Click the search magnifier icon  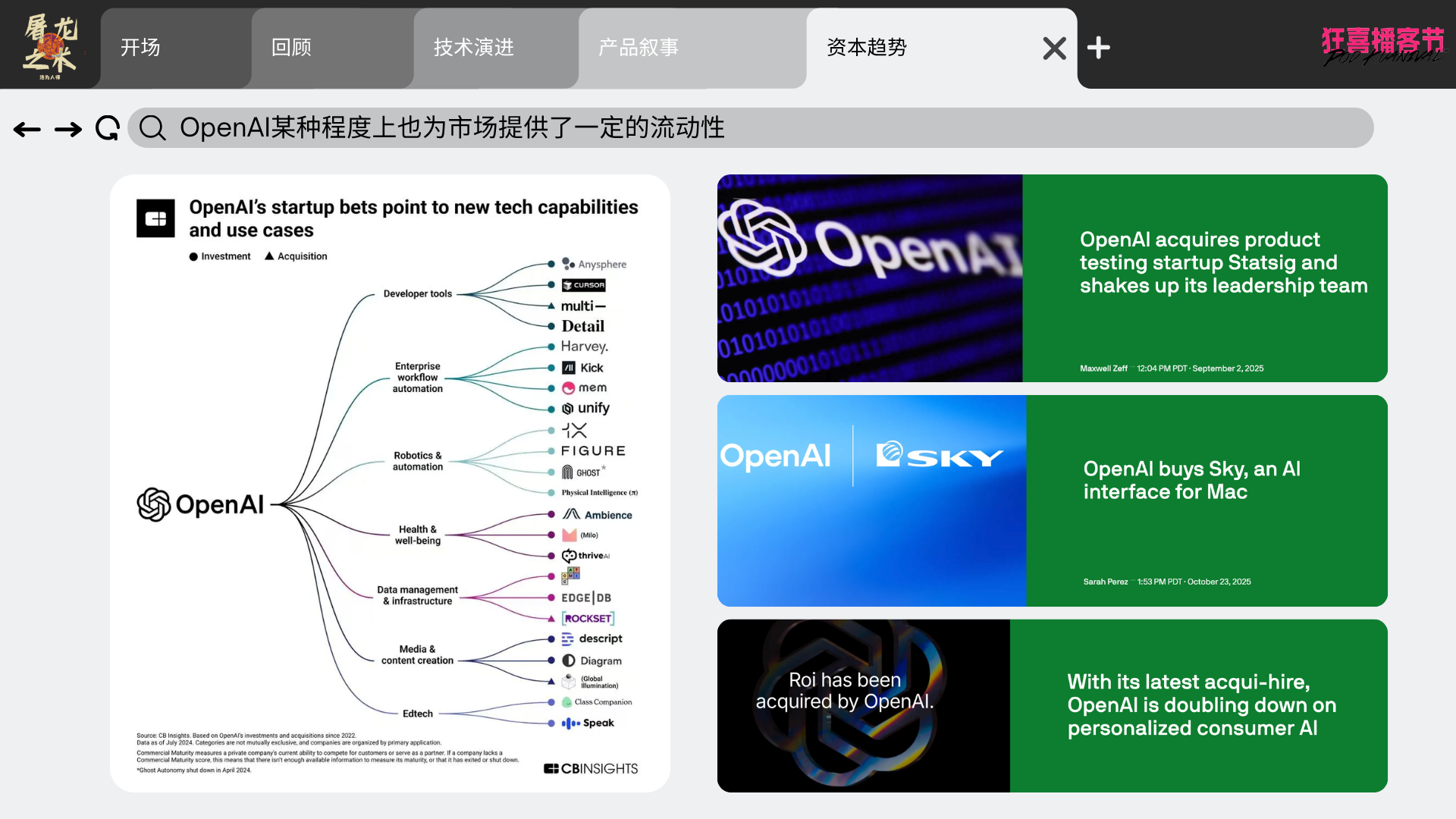point(152,128)
